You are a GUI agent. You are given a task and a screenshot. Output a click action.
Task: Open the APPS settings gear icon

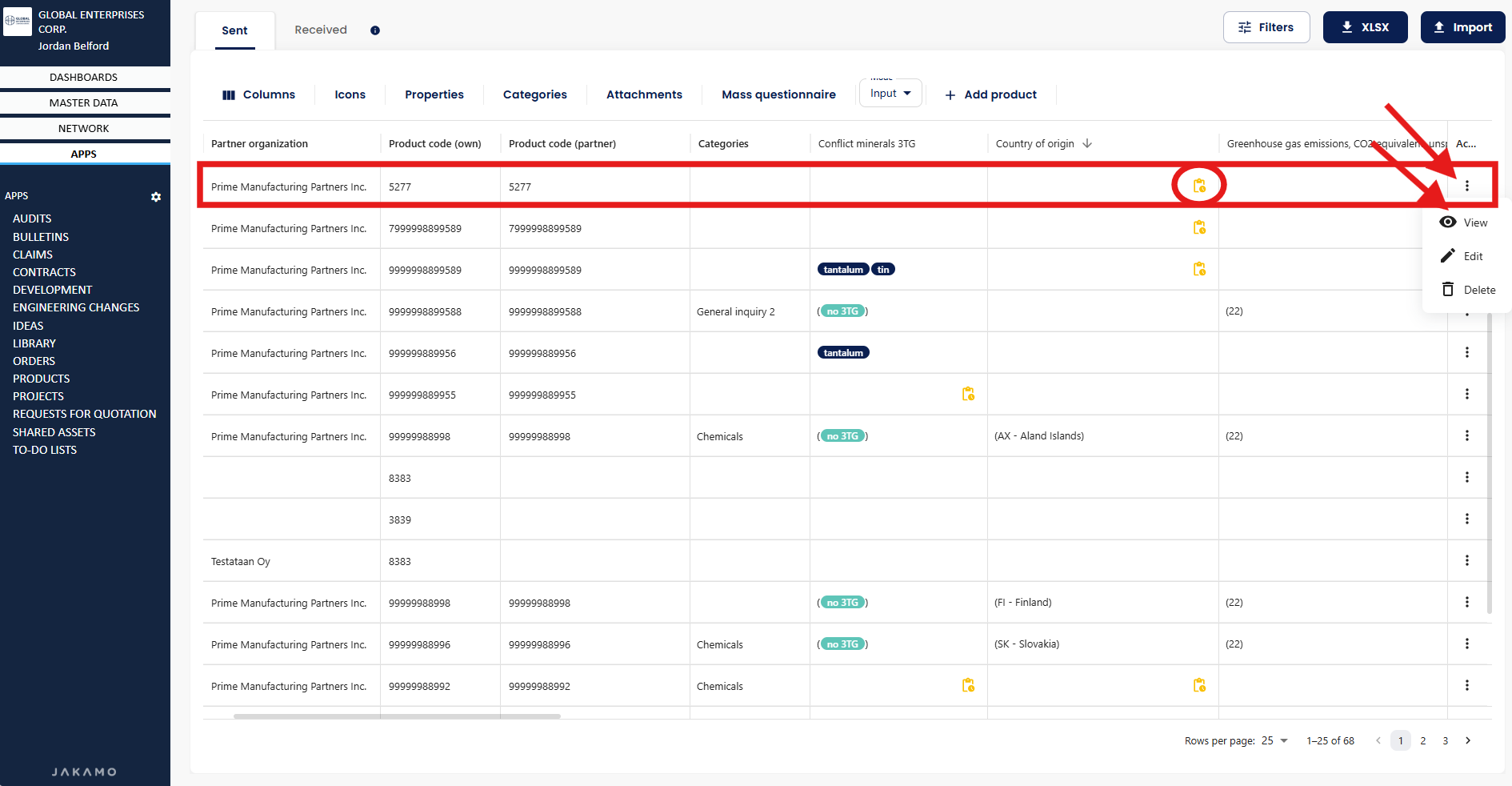tap(156, 197)
